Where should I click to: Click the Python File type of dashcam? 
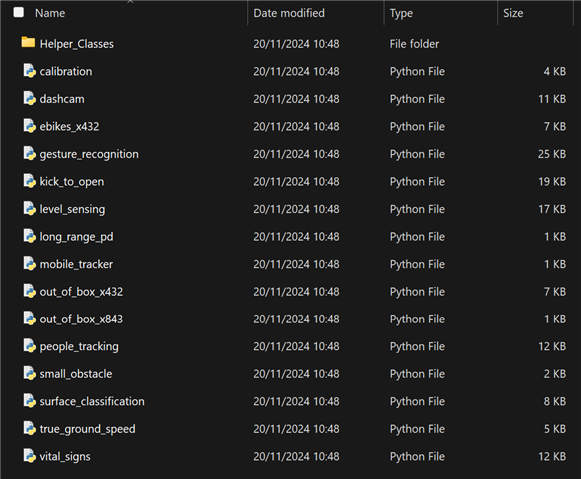pos(417,99)
